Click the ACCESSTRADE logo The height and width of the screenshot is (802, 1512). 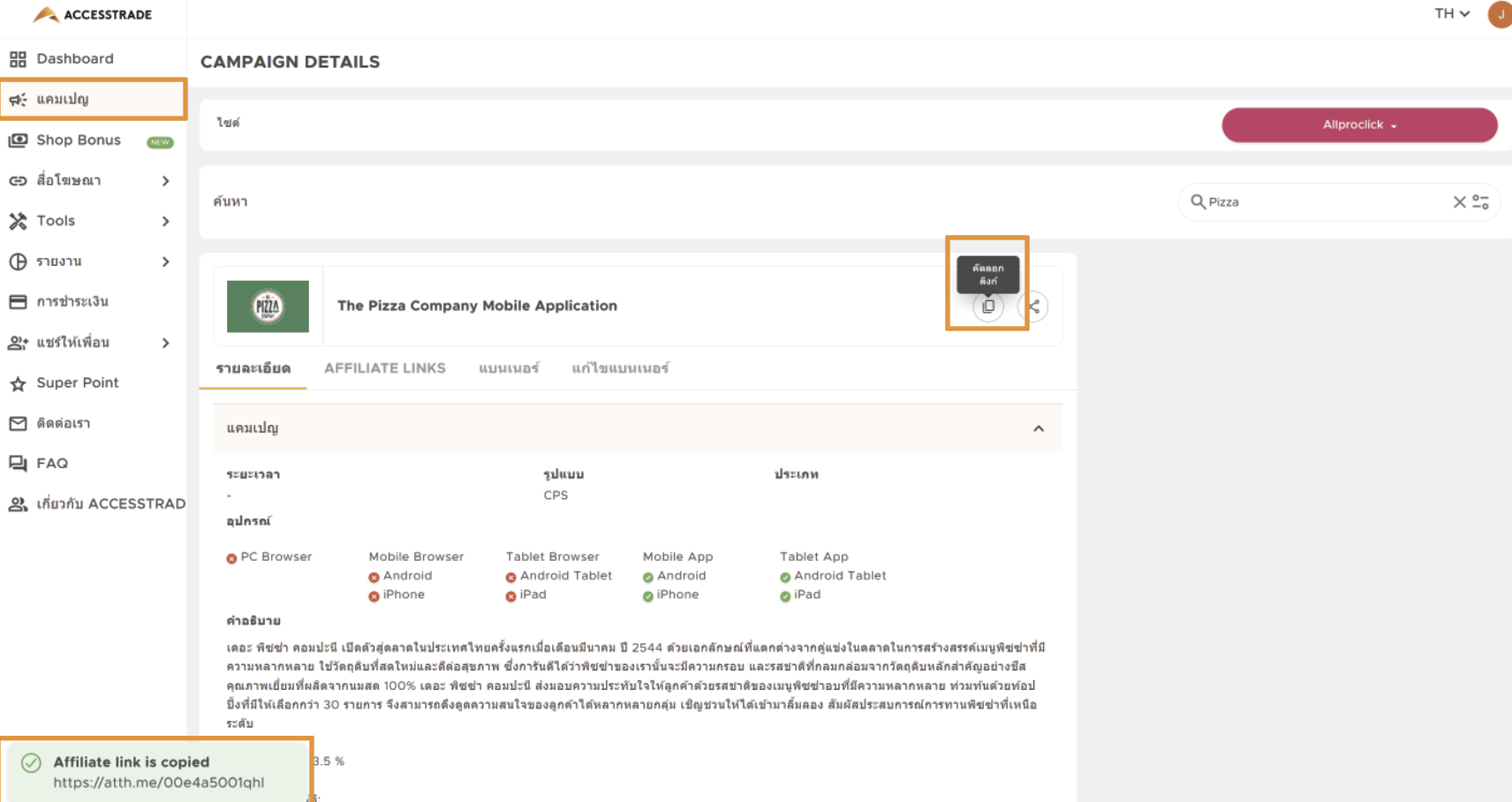pyautogui.click(x=93, y=14)
